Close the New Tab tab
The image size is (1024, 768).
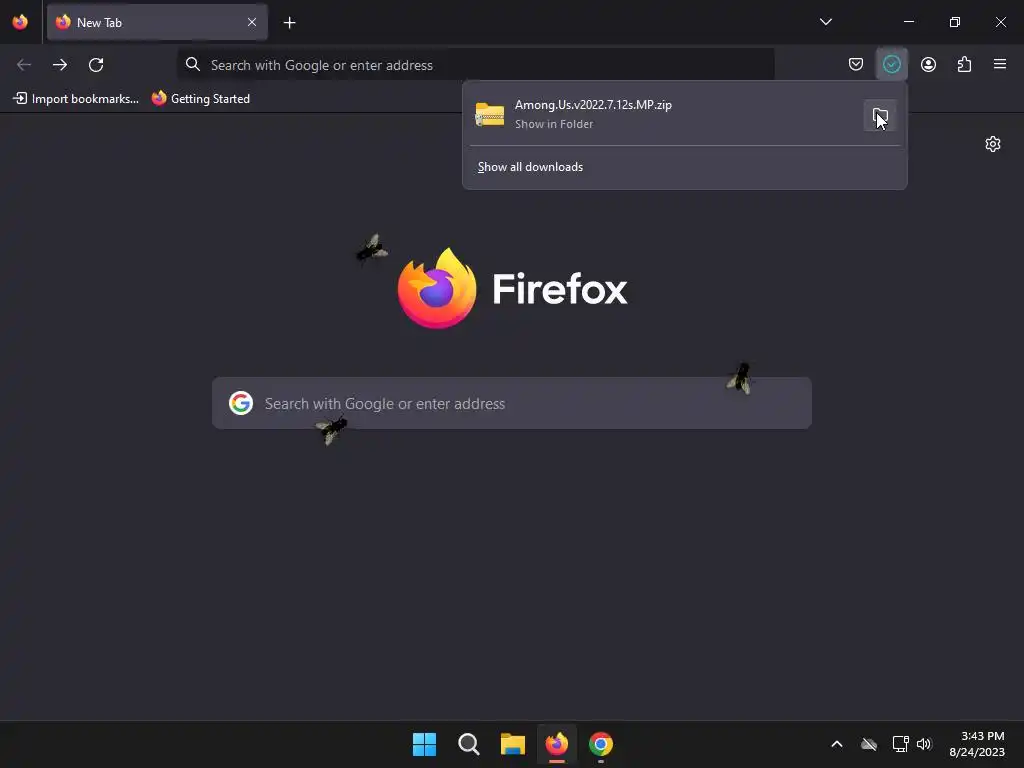pos(251,22)
